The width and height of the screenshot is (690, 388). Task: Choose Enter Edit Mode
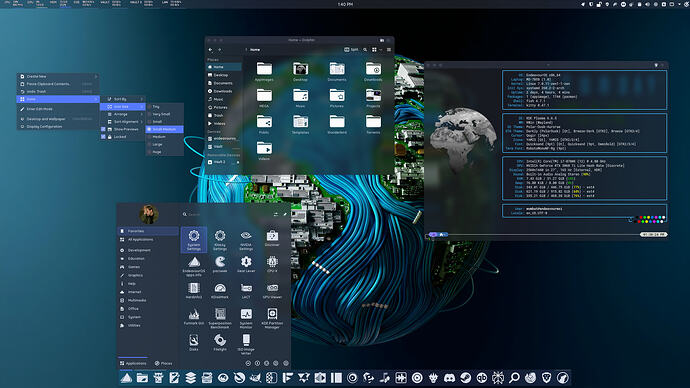point(58,109)
